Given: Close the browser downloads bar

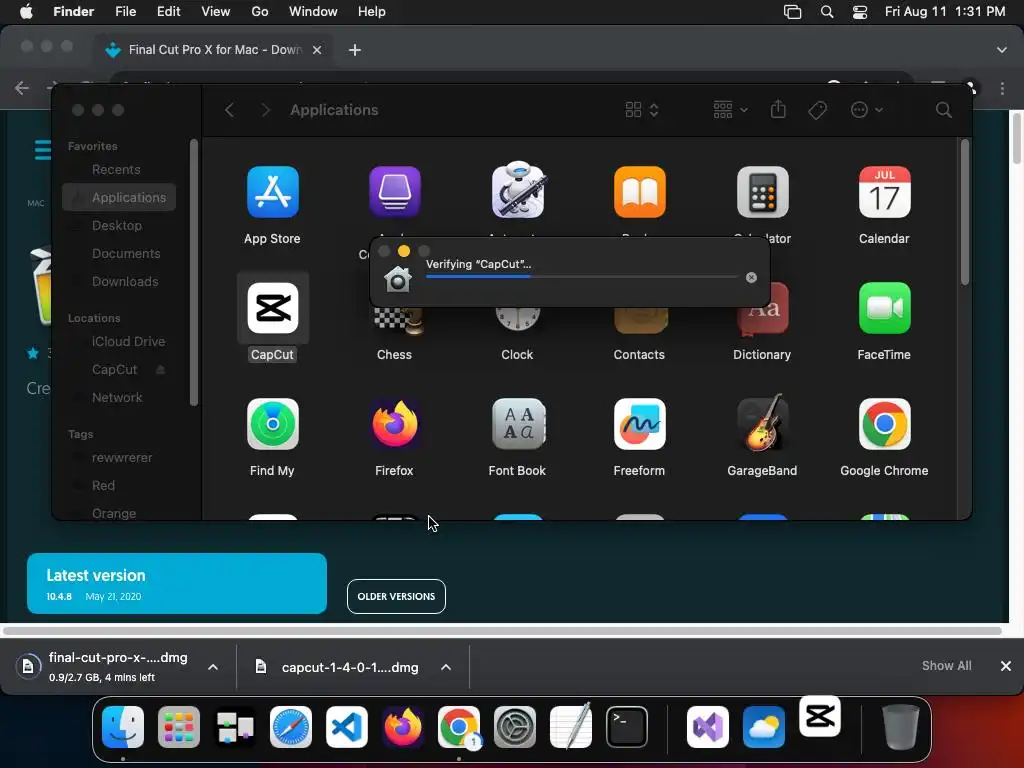Looking at the screenshot, I should (x=1006, y=665).
